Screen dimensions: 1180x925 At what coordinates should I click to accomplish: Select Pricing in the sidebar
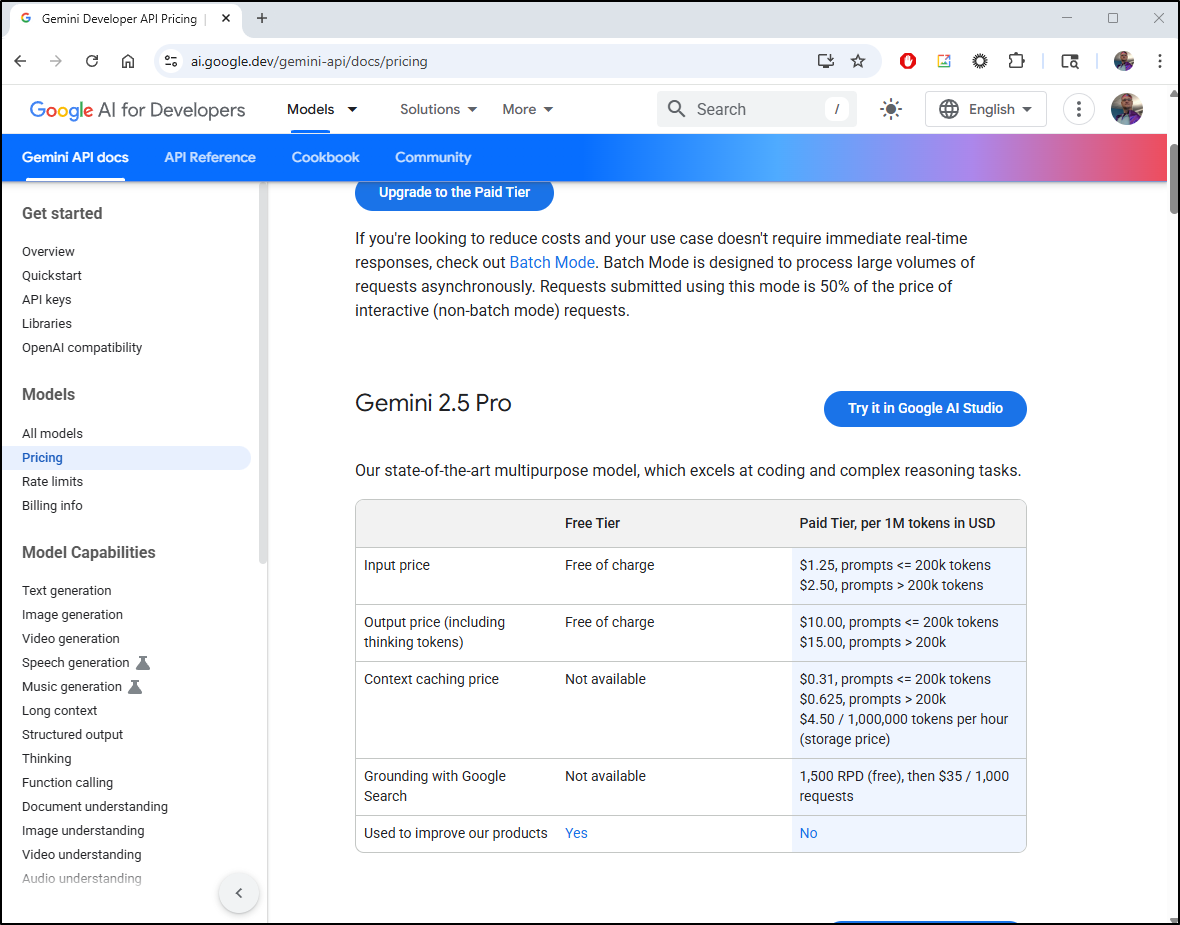[126, 458]
